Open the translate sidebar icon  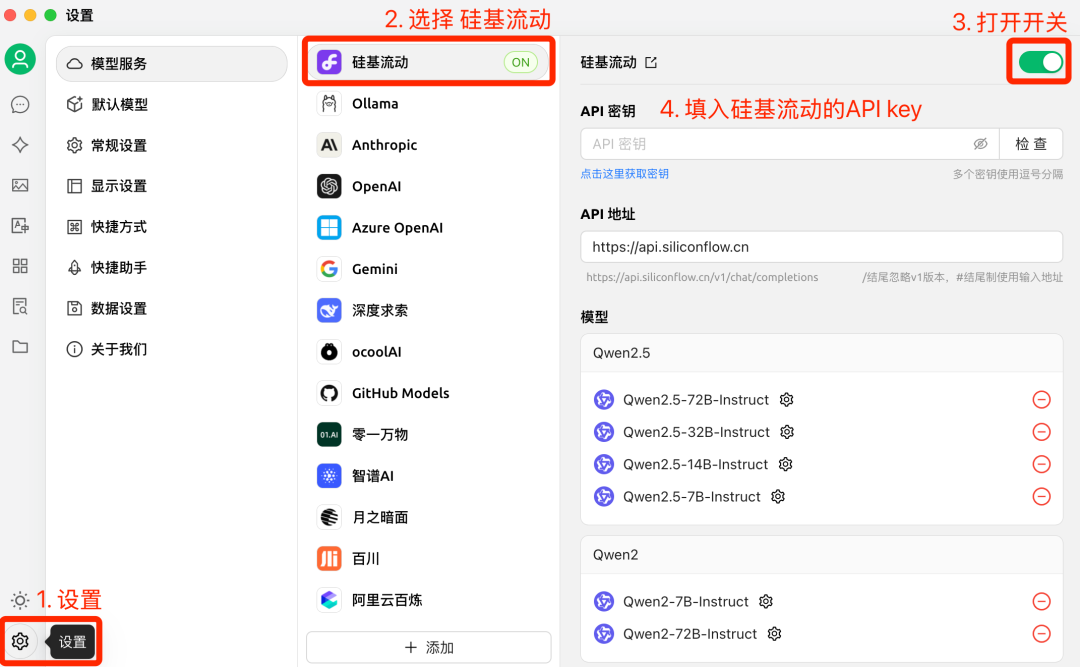20,225
